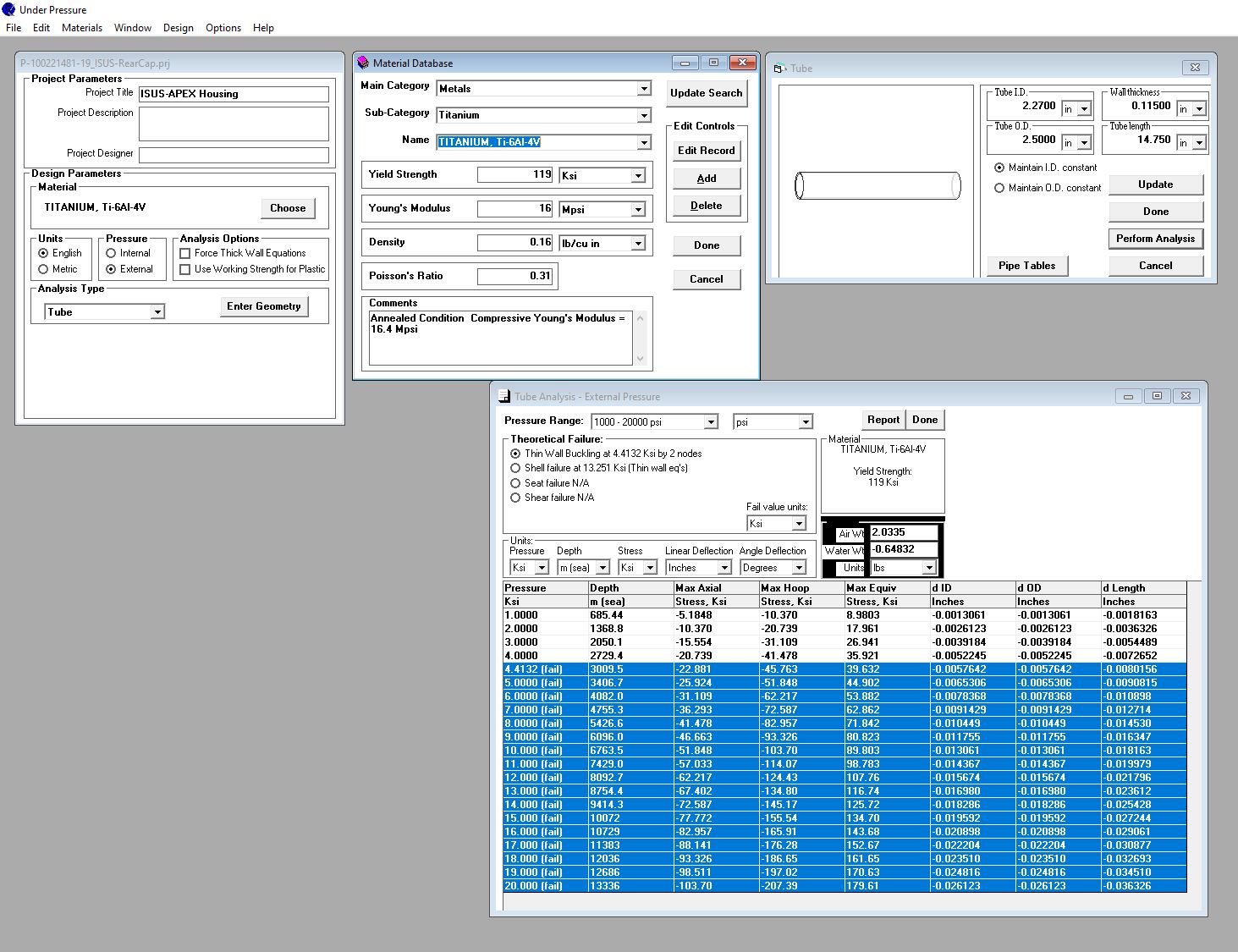Screen dimensions: 1238x952
Task: Click the Material Database window icon
Action: click(x=363, y=63)
